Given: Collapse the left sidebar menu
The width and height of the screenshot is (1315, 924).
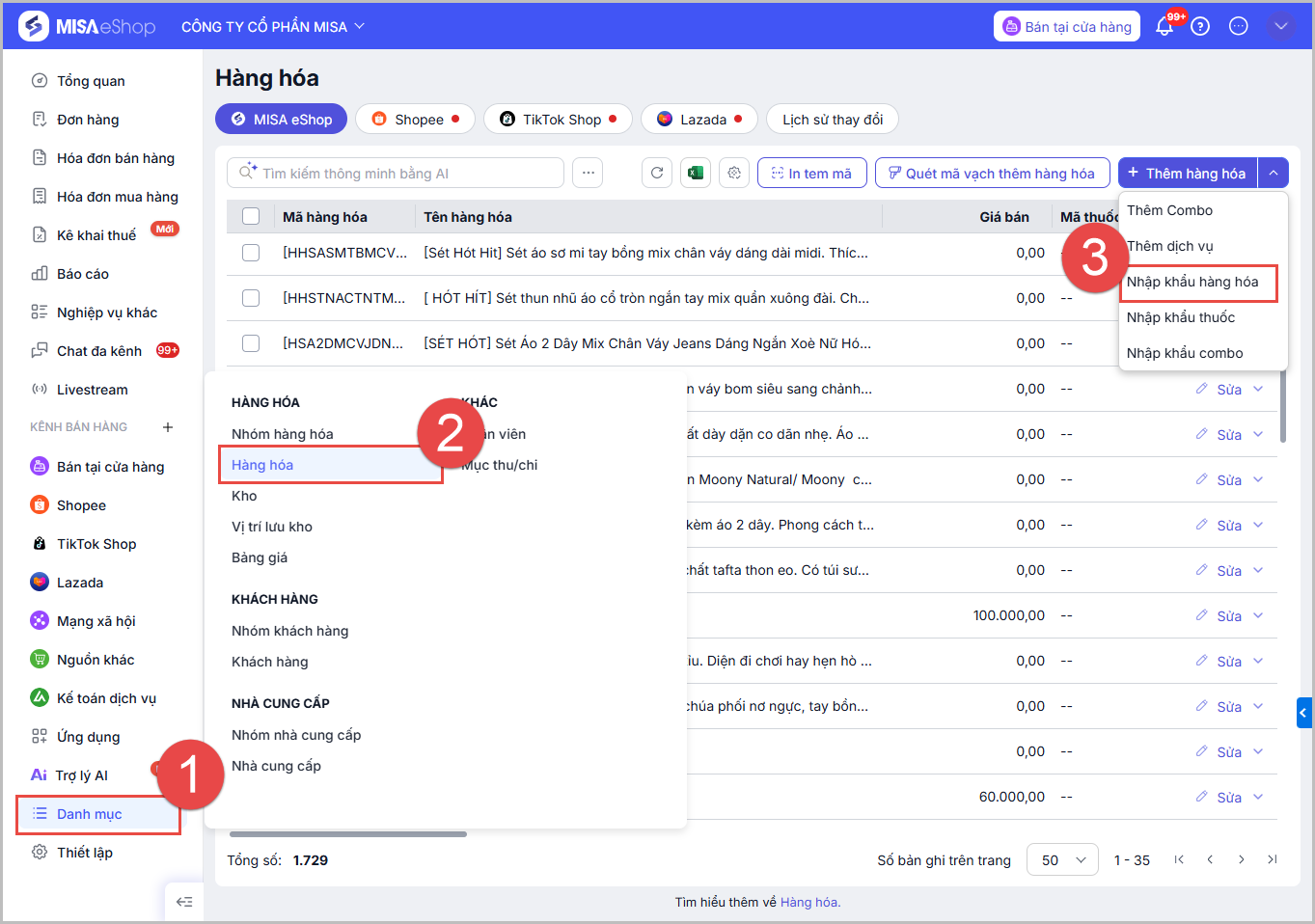Looking at the screenshot, I should tap(184, 902).
